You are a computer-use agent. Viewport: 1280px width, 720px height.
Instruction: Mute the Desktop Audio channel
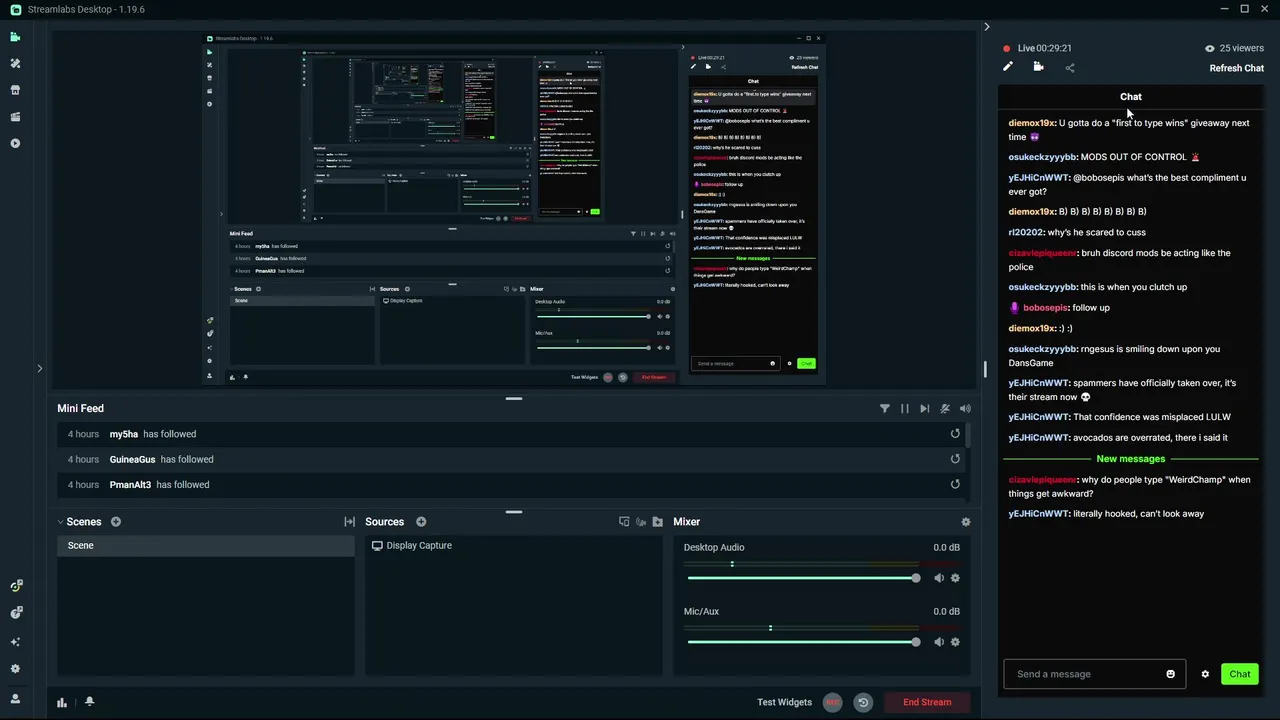point(938,578)
